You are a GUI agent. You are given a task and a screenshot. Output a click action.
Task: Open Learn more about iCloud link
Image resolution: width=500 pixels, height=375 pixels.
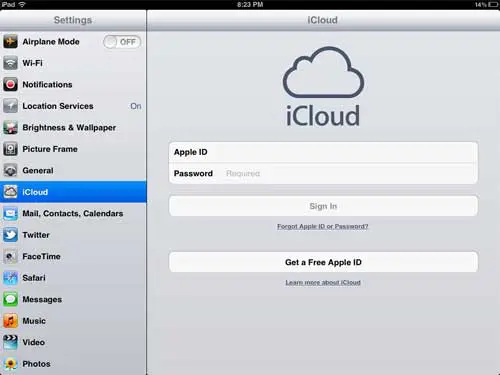tap(323, 283)
